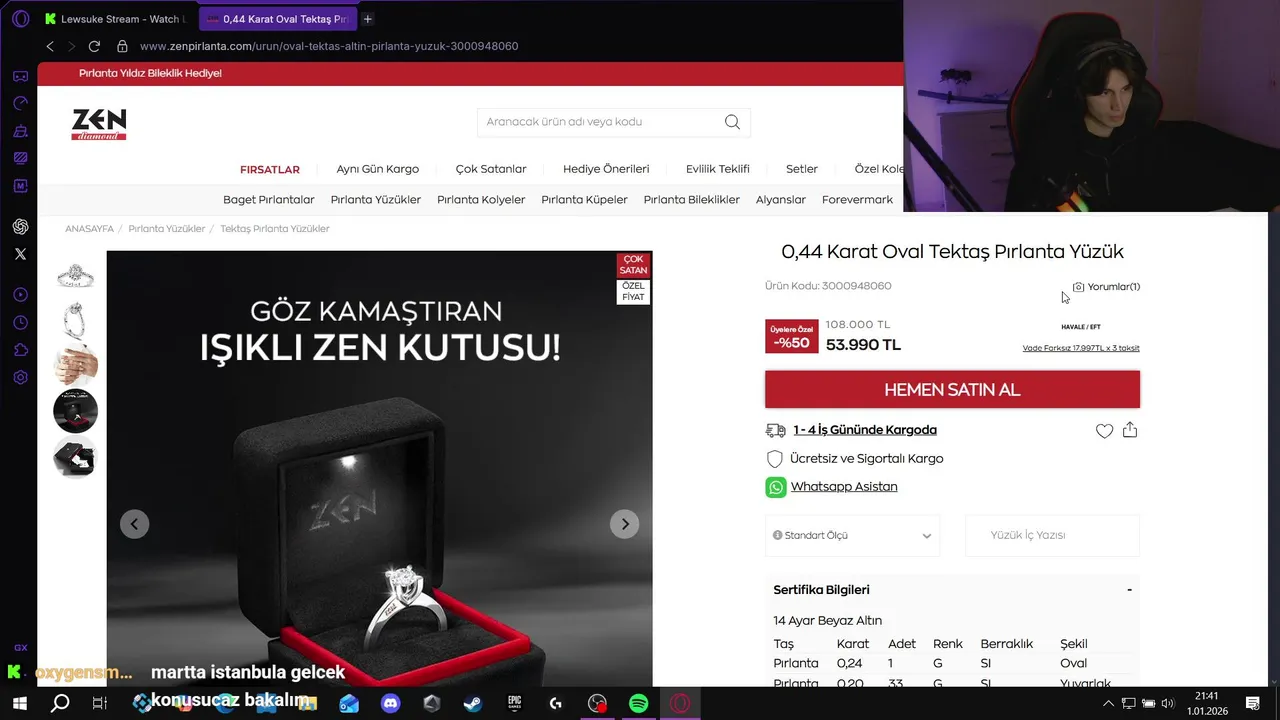The height and width of the screenshot is (720, 1280).
Task: Show previous product image arrow
Action: click(135, 524)
